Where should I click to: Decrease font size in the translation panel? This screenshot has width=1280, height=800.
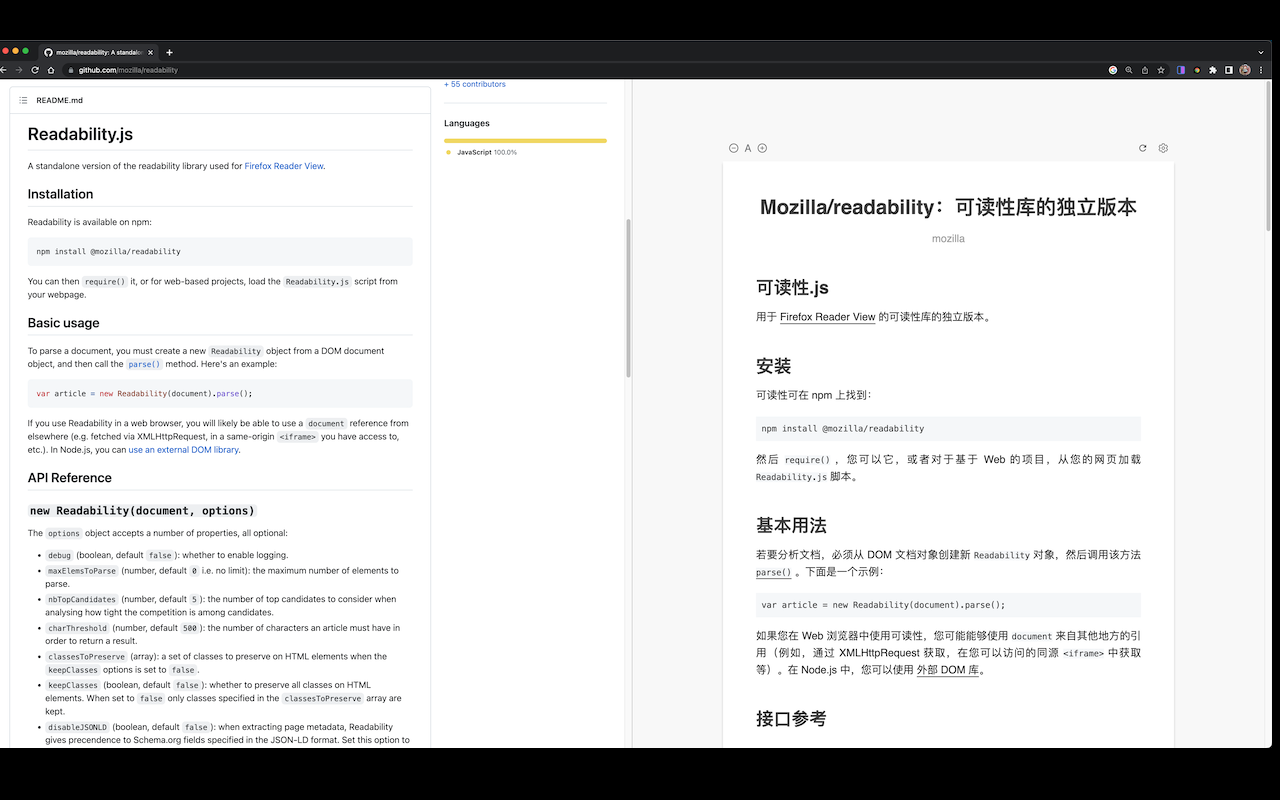733,147
